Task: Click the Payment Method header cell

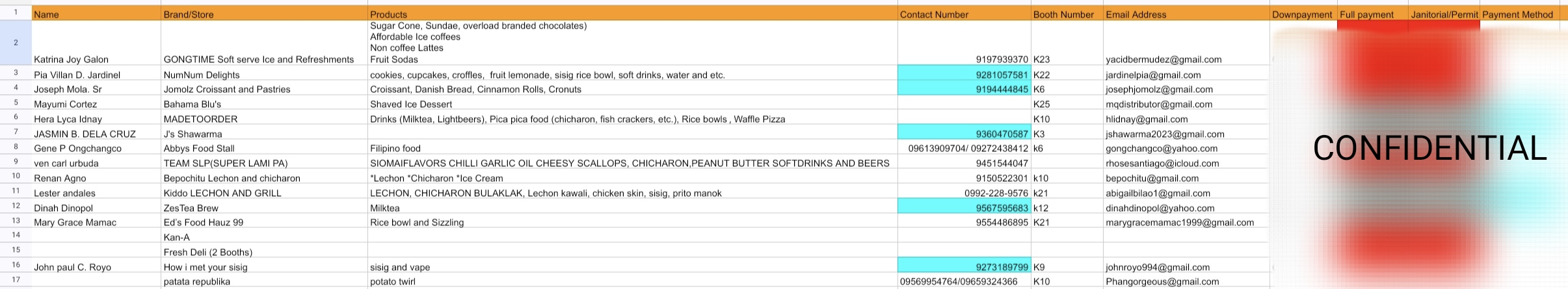Action: 1518,14
